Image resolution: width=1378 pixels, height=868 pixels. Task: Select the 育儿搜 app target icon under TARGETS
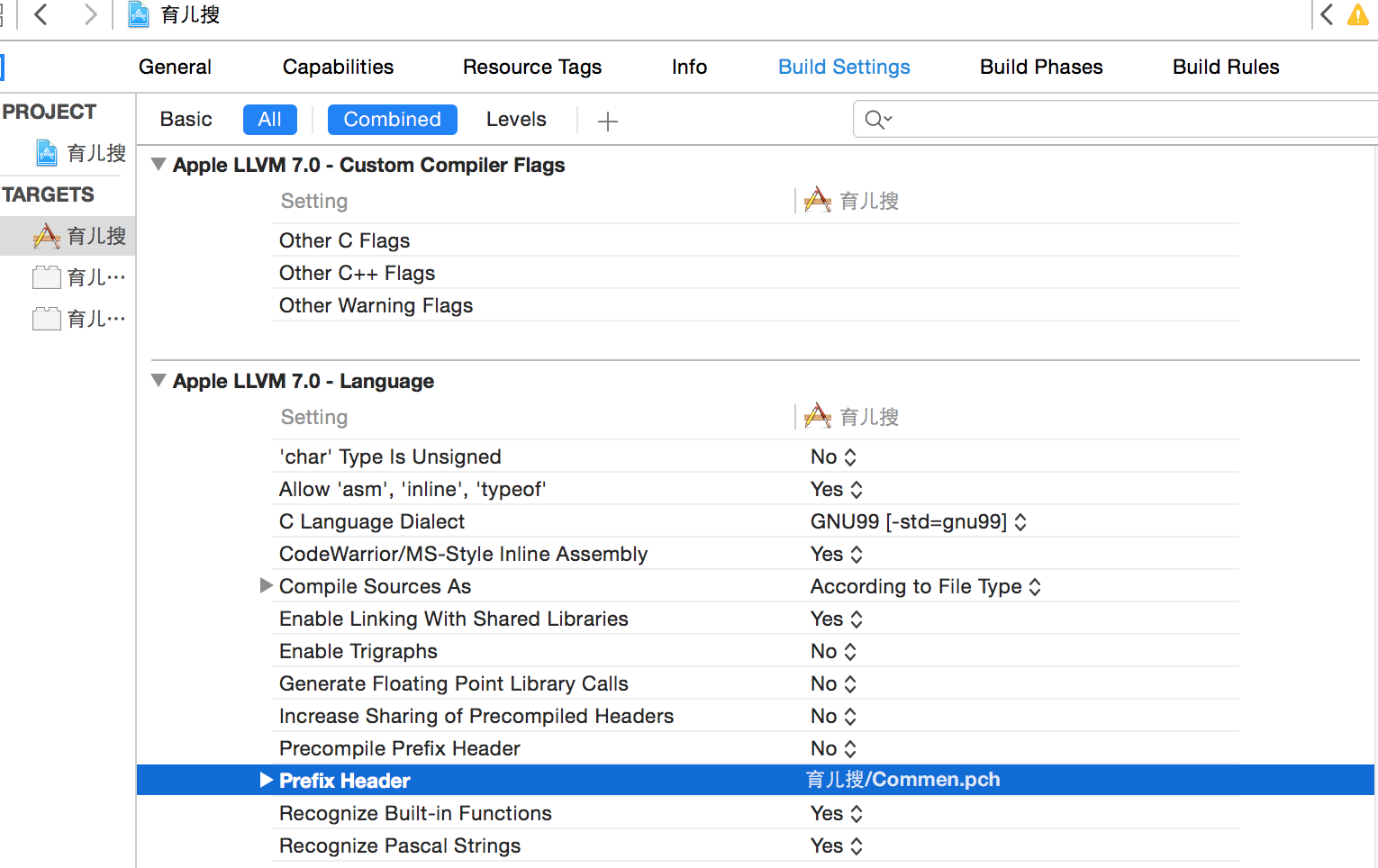(47, 236)
